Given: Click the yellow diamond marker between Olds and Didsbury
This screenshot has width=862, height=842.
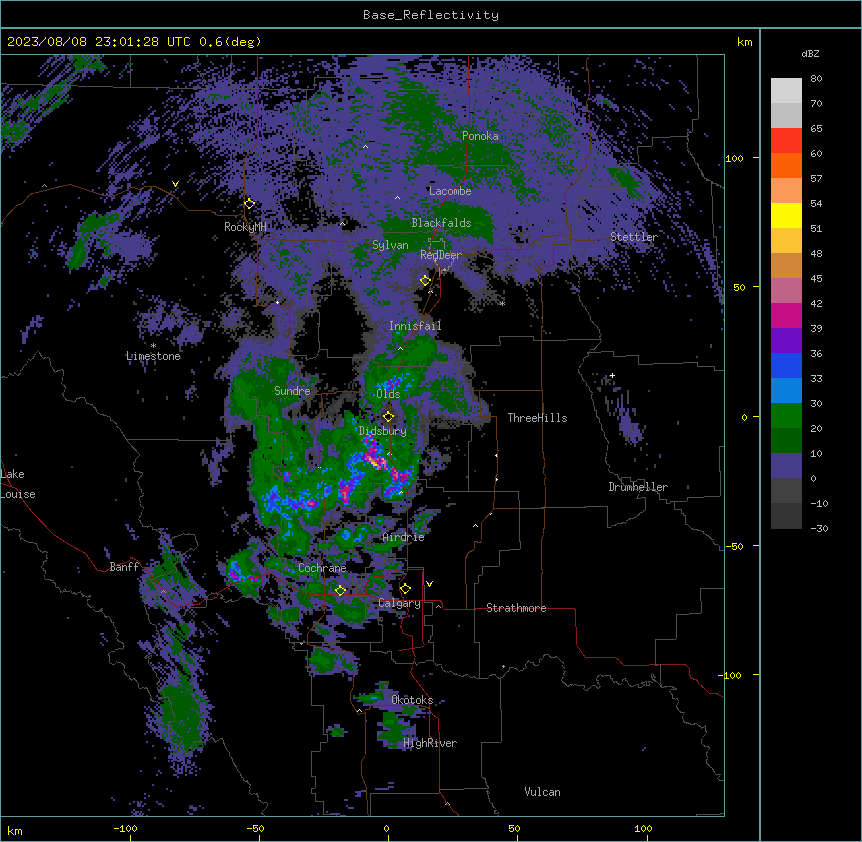Looking at the screenshot, I should (388, 417).
